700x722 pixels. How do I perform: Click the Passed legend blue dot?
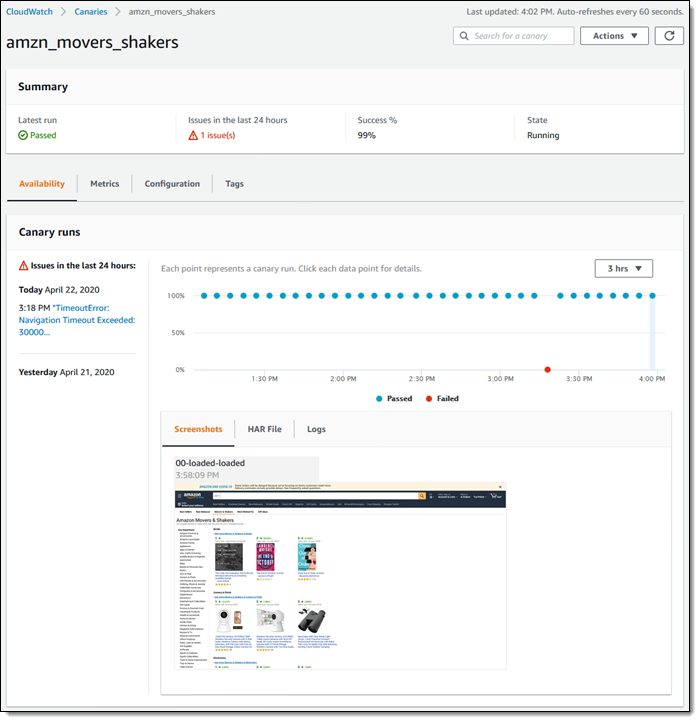click(379, 398)
